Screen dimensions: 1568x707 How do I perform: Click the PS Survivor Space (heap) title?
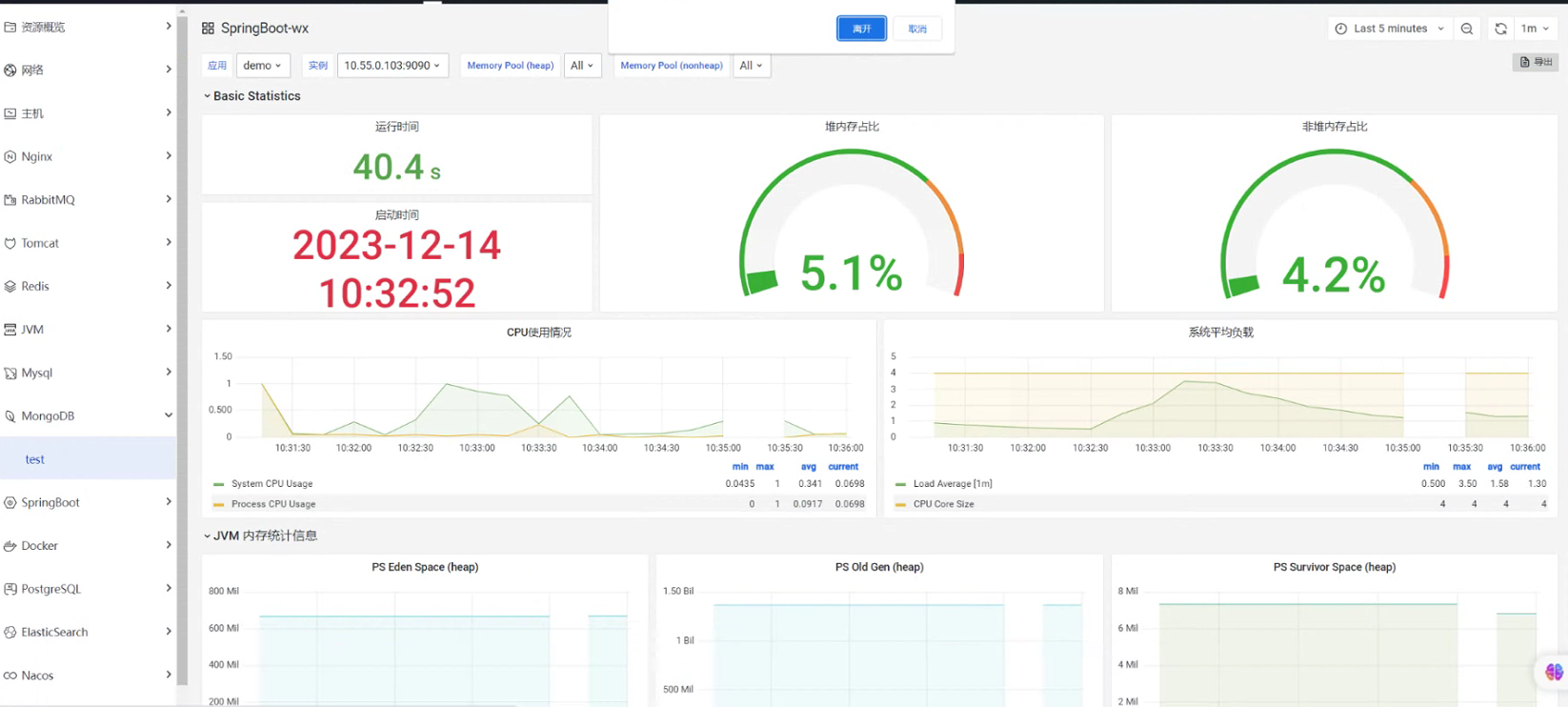(x=1335, y=567)
